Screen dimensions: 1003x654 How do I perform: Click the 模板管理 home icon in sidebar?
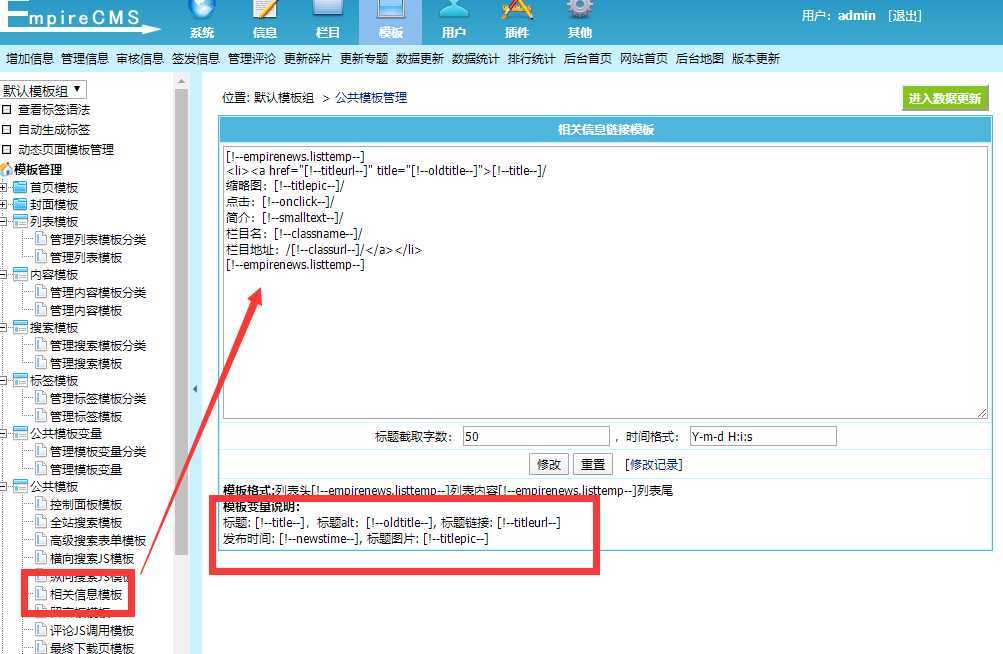pyautogui.click(x=6, y=170)
